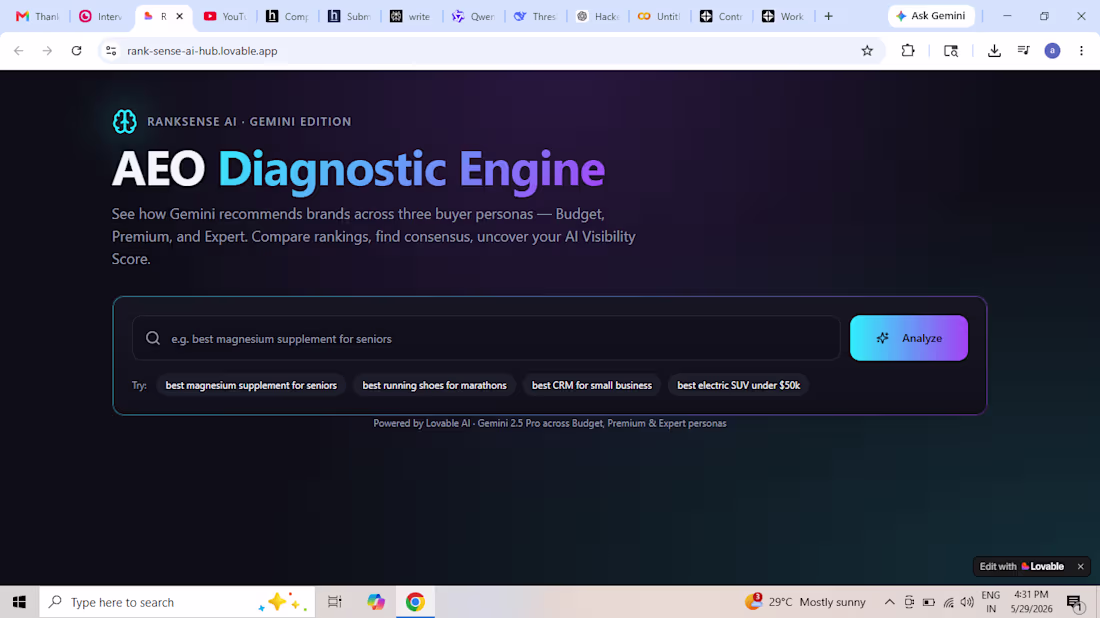Click the RankSense brain logo icon
The width and height of the screenshot is (1100, 618).
coord(125,121)
